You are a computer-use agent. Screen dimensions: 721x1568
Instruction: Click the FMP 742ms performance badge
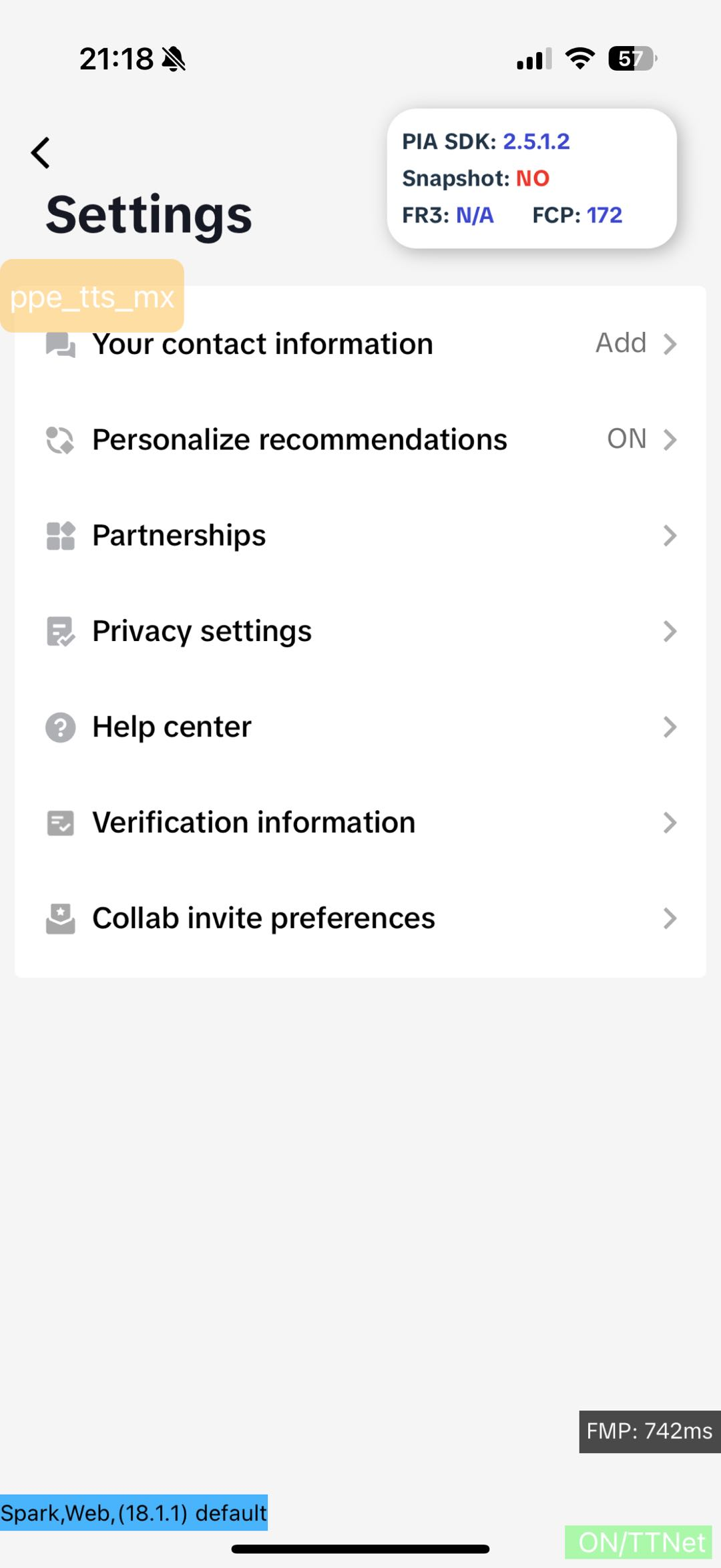pos(649,1431)
